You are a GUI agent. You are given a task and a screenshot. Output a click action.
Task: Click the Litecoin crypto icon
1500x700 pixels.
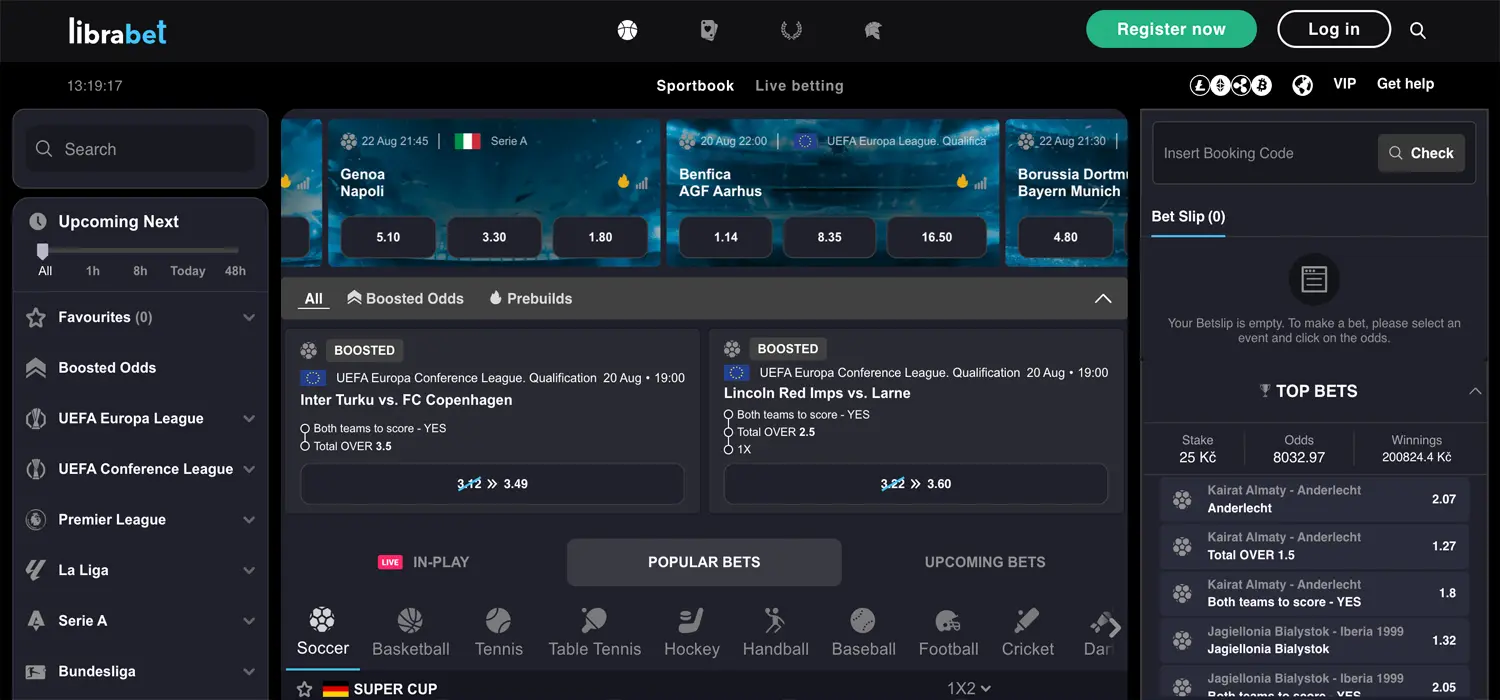pyautogui.click(x=1200, y=86)
